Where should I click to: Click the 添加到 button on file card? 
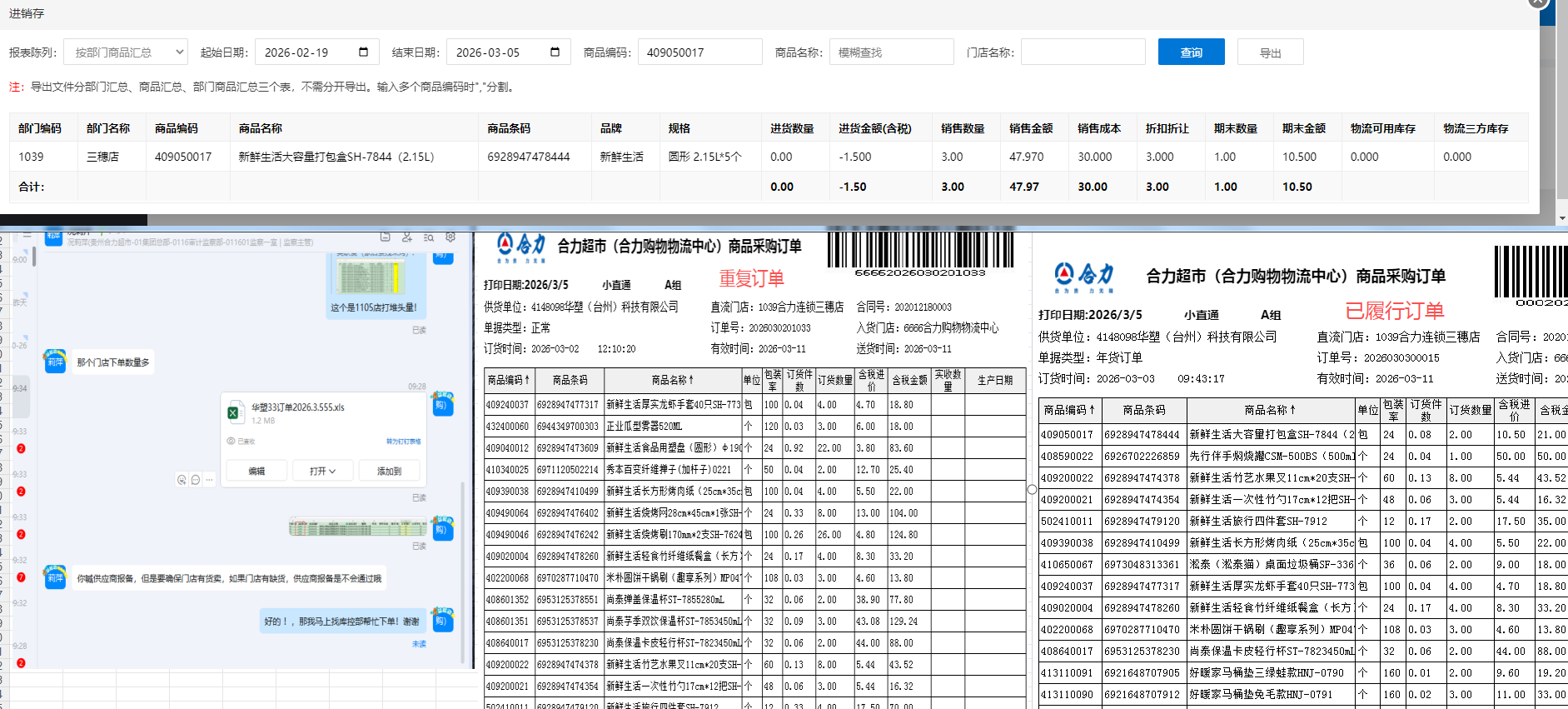point(389,471)
